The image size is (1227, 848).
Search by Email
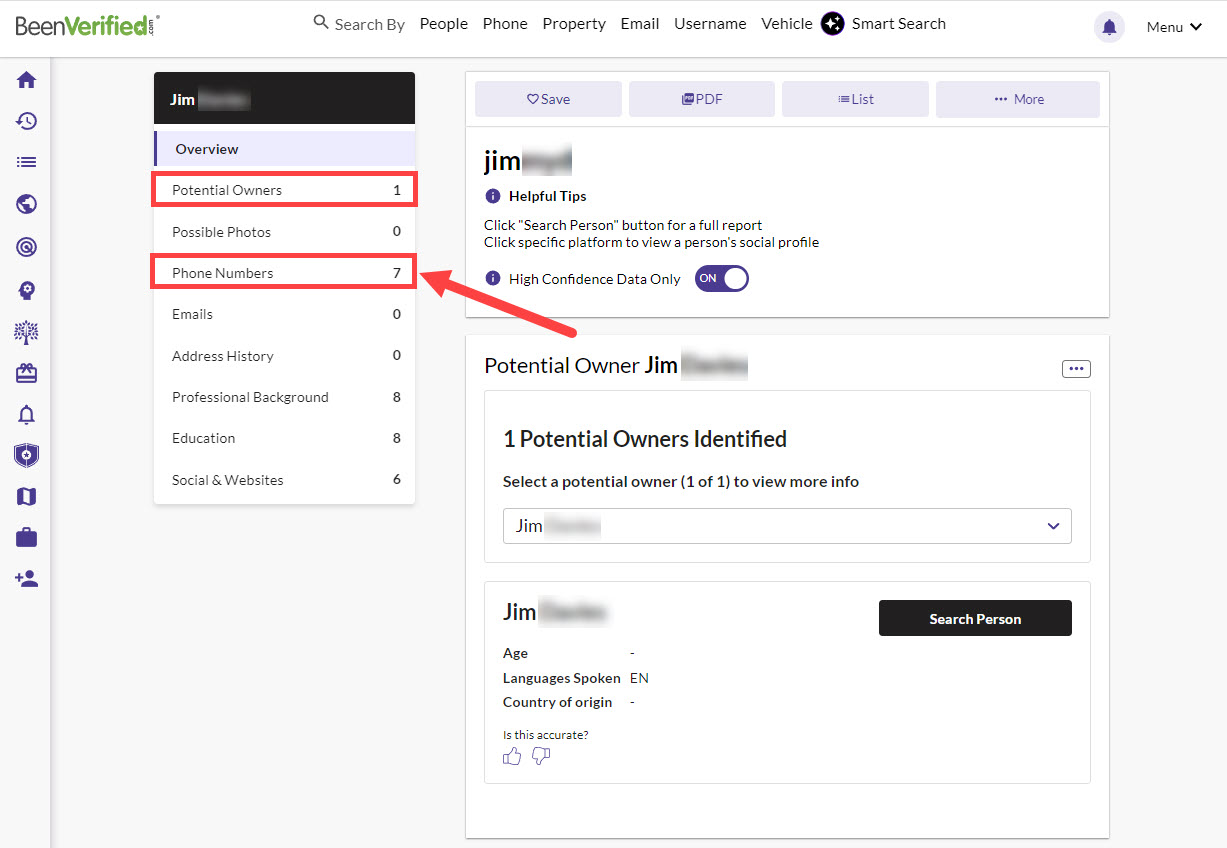click(x=640, y=24)
